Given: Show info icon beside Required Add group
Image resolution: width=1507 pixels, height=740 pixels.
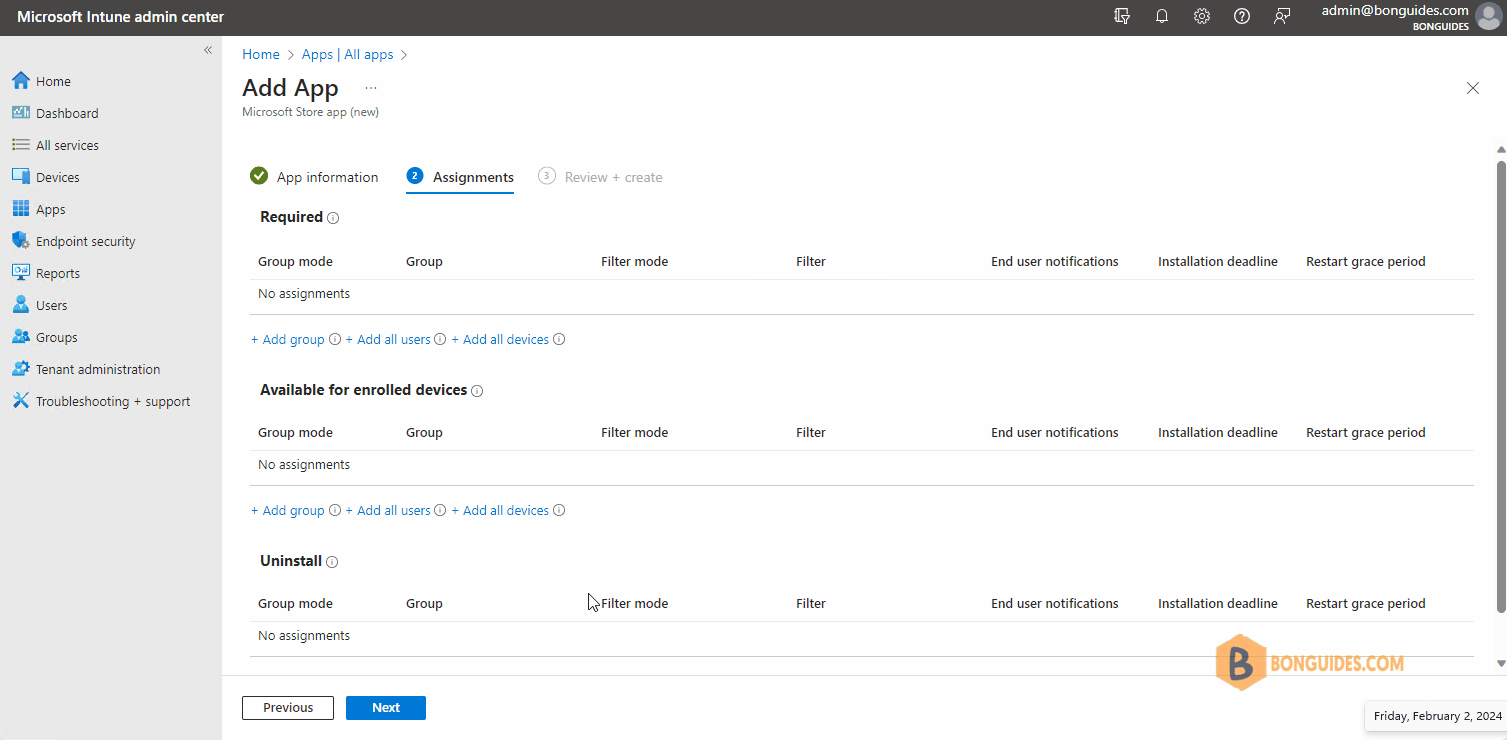Looking at the screenshot, I should [335, 339].
